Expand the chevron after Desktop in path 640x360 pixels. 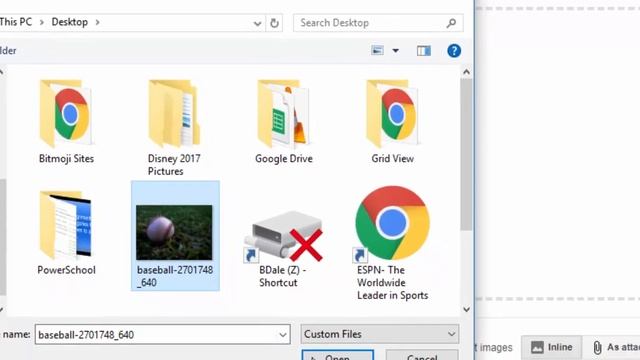(97, 22)
